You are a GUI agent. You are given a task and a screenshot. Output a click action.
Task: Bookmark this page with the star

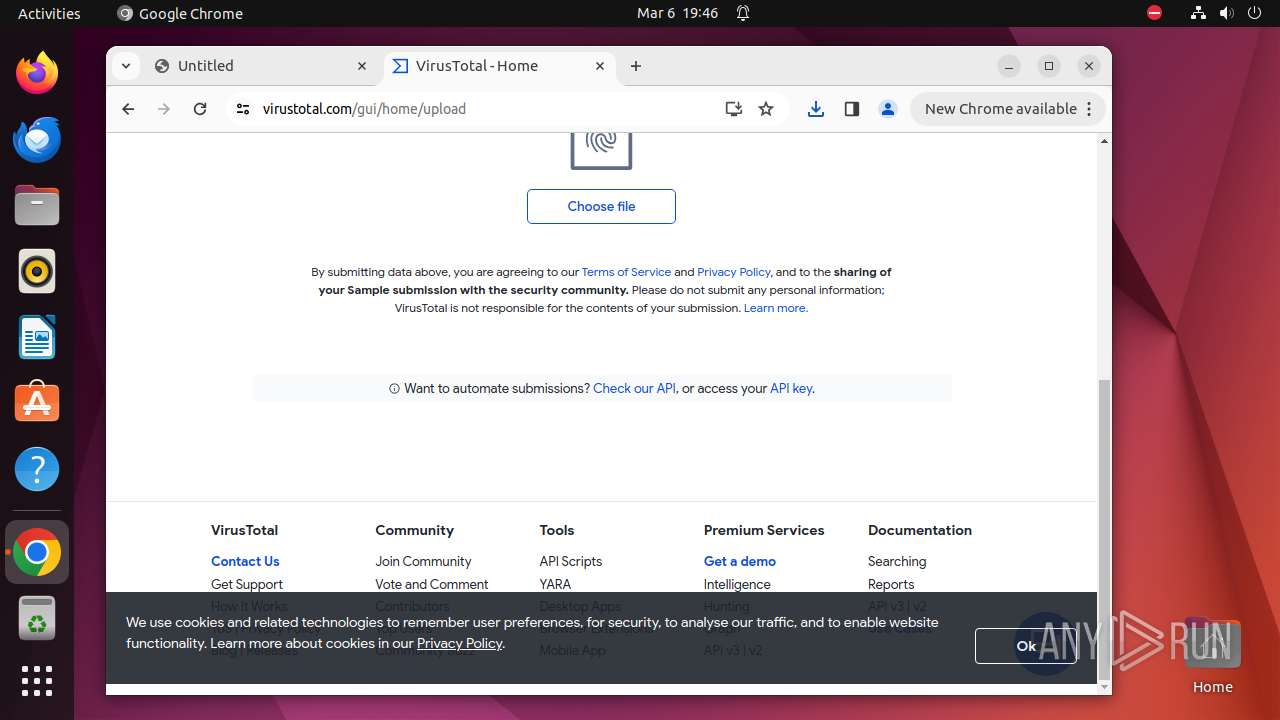point(766,109)
